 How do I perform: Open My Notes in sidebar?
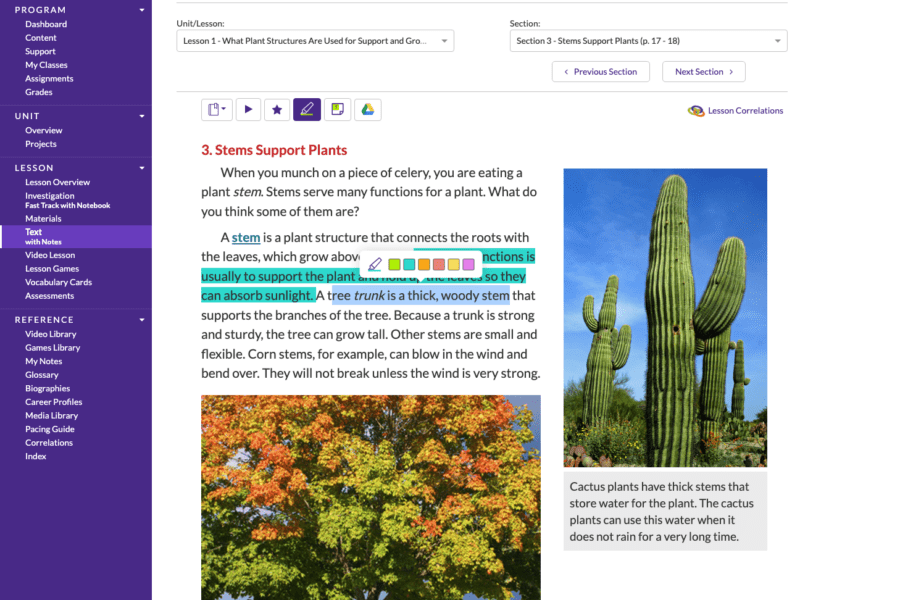[x=44, y=361]
